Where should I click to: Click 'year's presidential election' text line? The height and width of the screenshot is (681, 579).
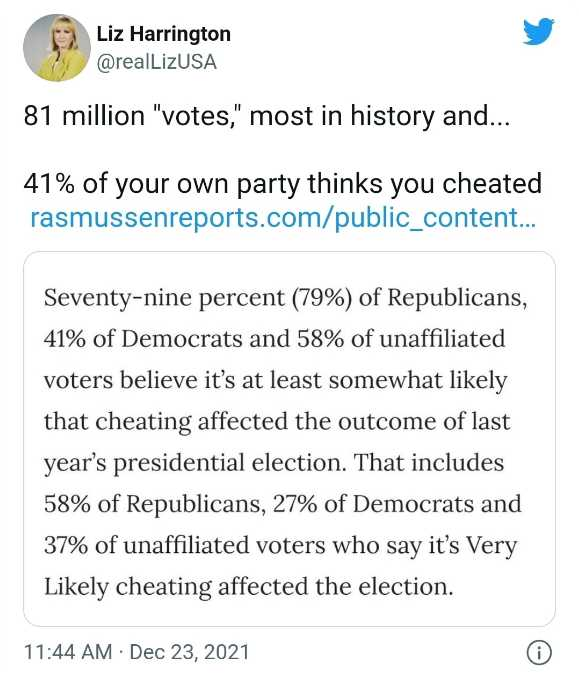pyautogui.click(x=274, y=463)
